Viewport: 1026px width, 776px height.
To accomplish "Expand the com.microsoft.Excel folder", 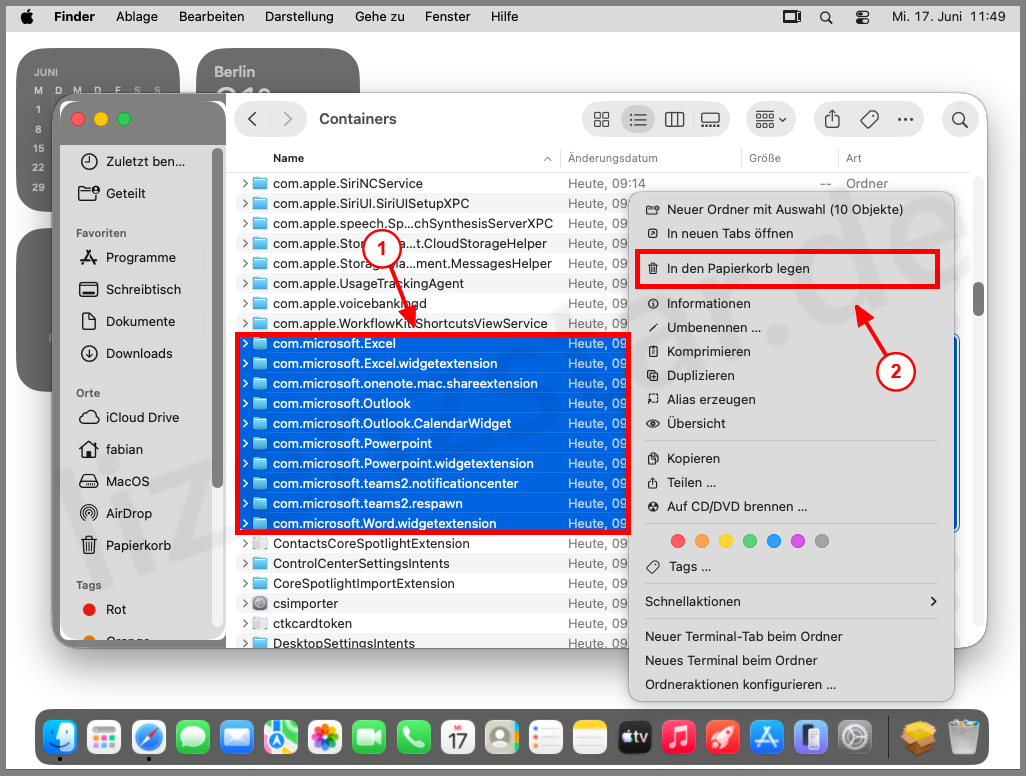I will pos(245,344).
